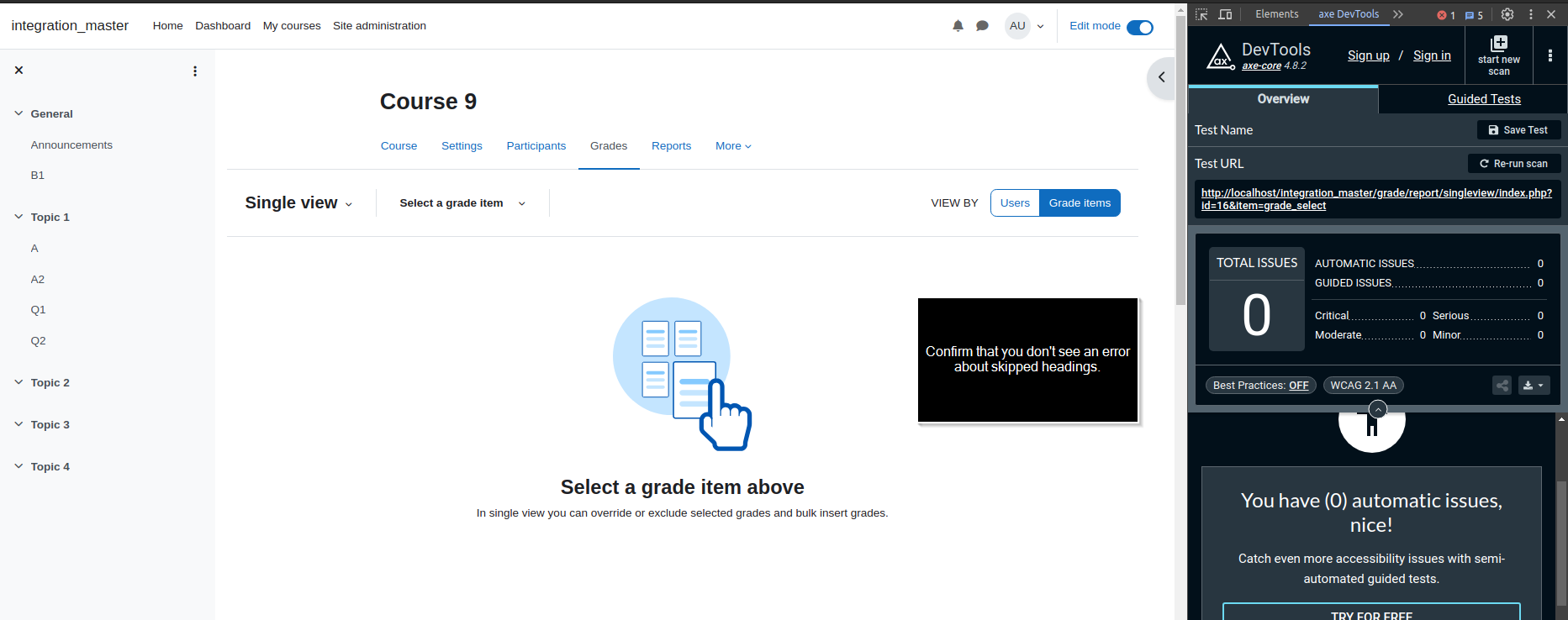Expand the Topic 3 section

(18, 424)
